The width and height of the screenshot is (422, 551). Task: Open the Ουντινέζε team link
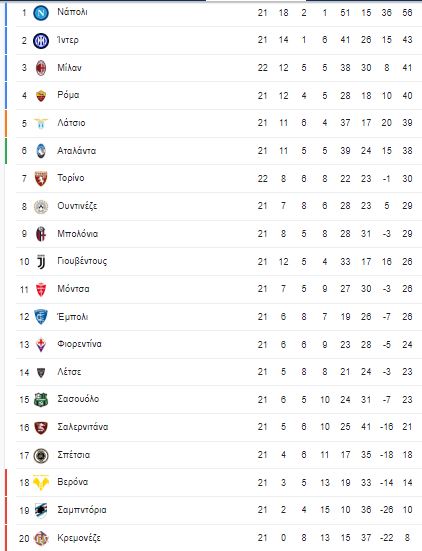click(77, 206)
